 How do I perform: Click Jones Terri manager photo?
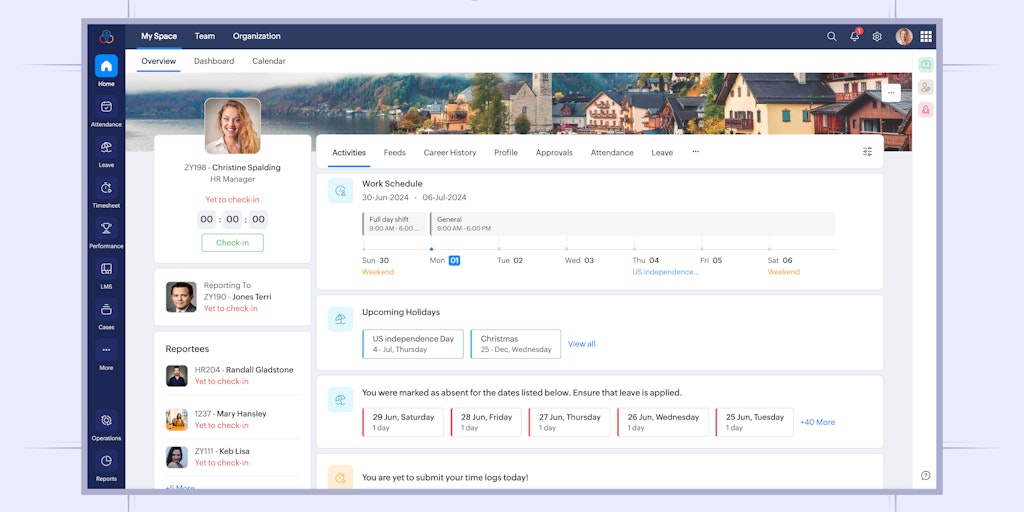[x=181, y=297]
